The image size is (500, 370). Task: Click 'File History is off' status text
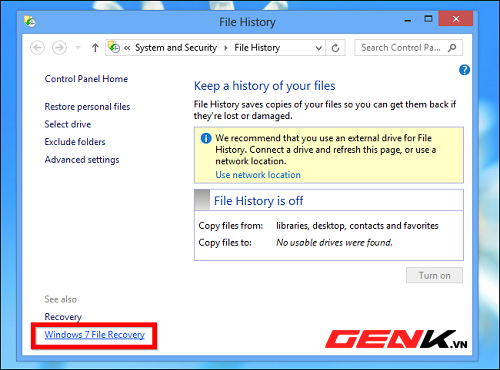259,201
